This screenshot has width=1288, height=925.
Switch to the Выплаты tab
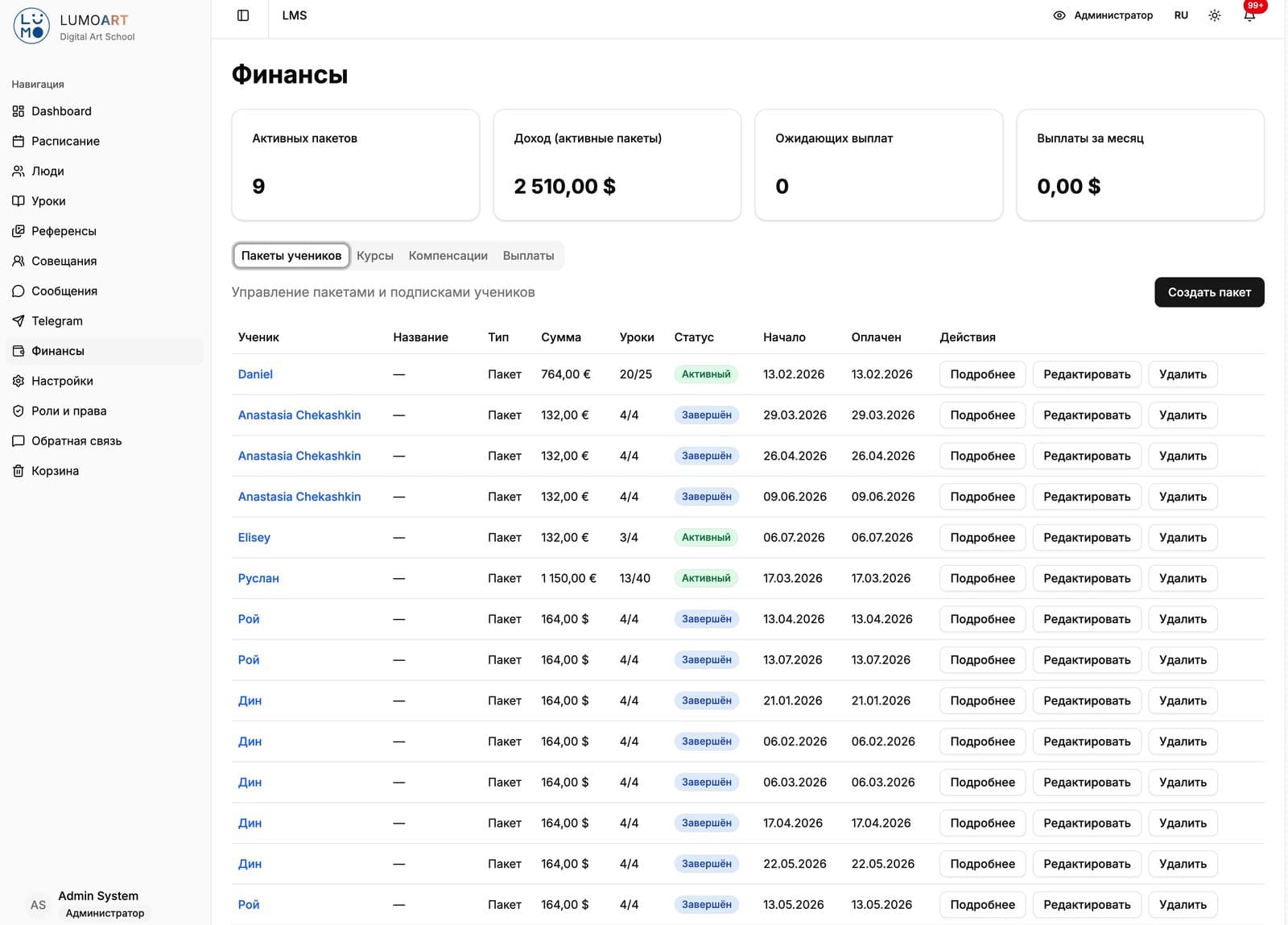(x=529, y=255)
